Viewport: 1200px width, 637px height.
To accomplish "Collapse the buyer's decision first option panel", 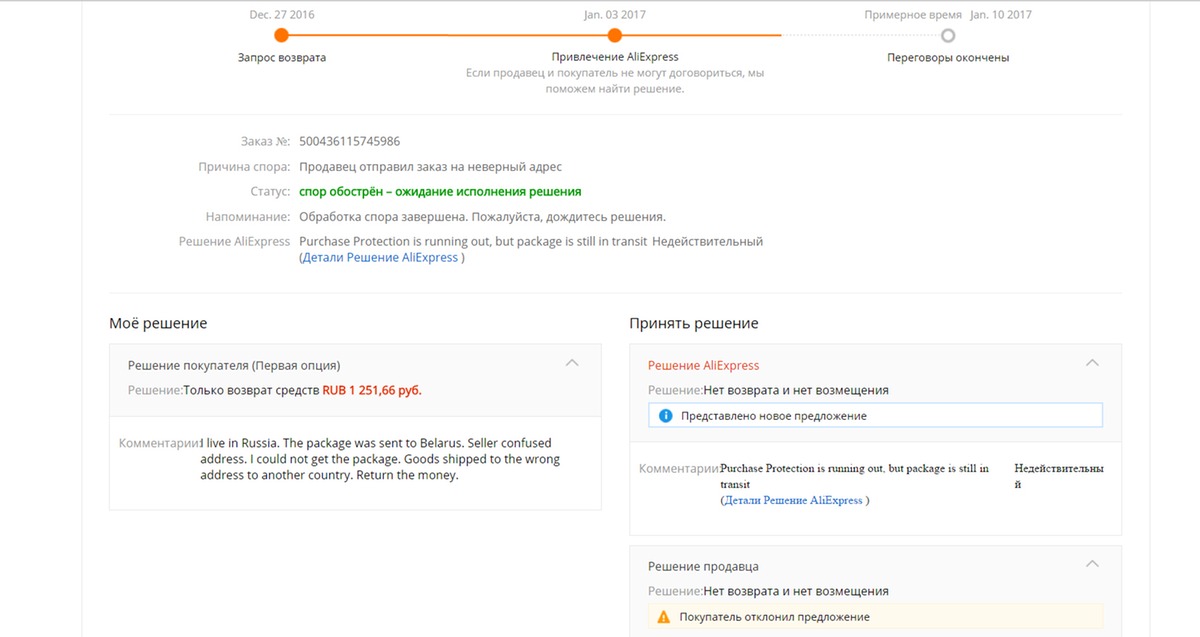I will (x=572, y=363).
